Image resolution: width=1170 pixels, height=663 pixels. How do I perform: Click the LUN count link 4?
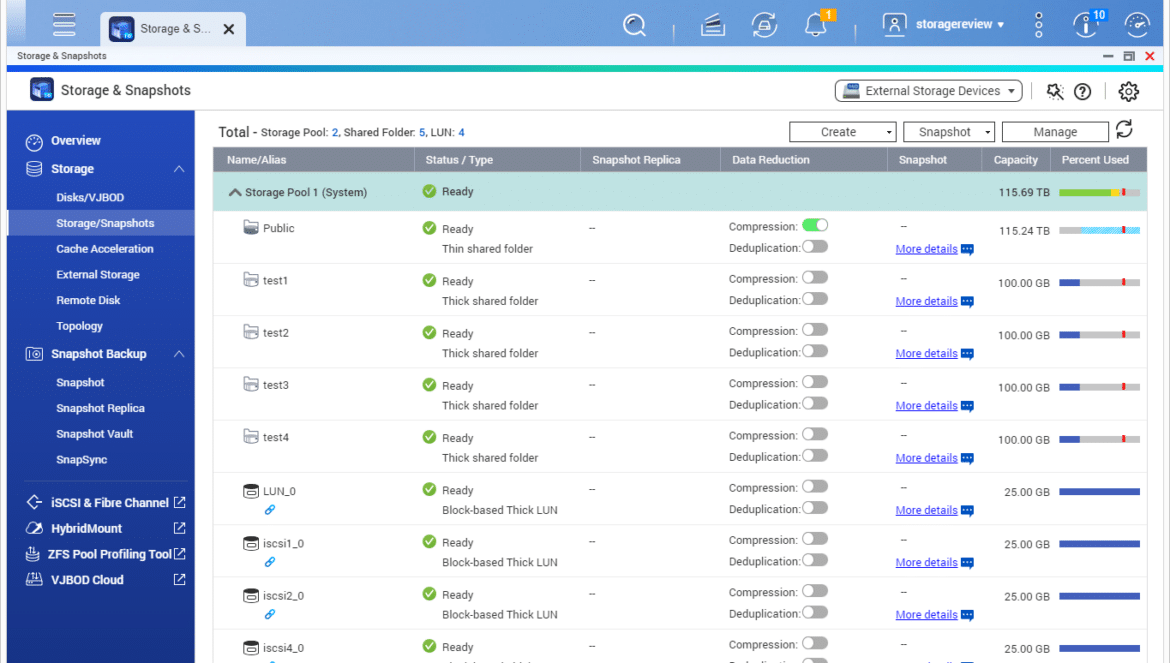tap(461, 133)
